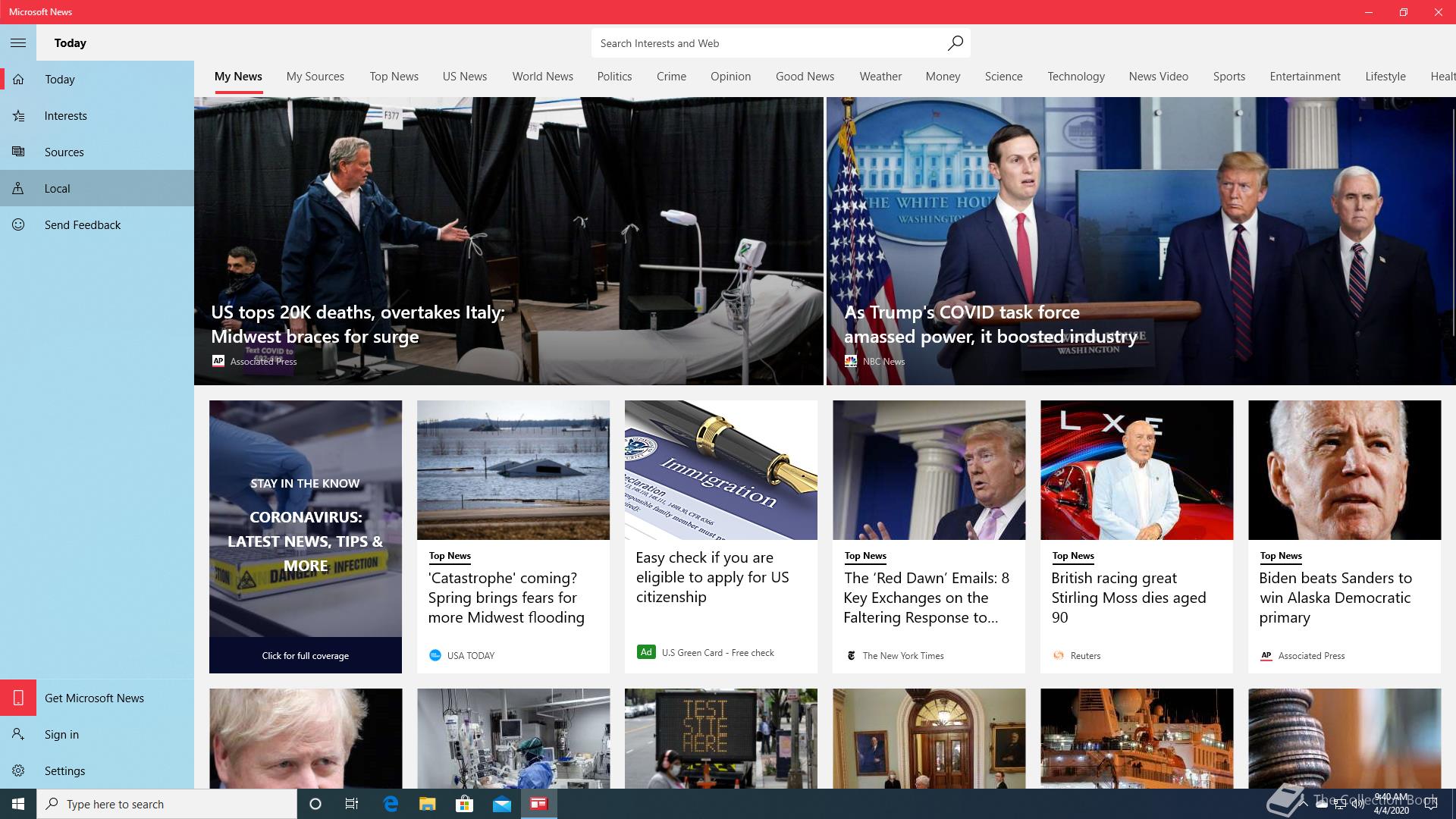Click for full coverage of coronavirus
This screenshot has width=1456, height=819.
(x=306, y=656)
